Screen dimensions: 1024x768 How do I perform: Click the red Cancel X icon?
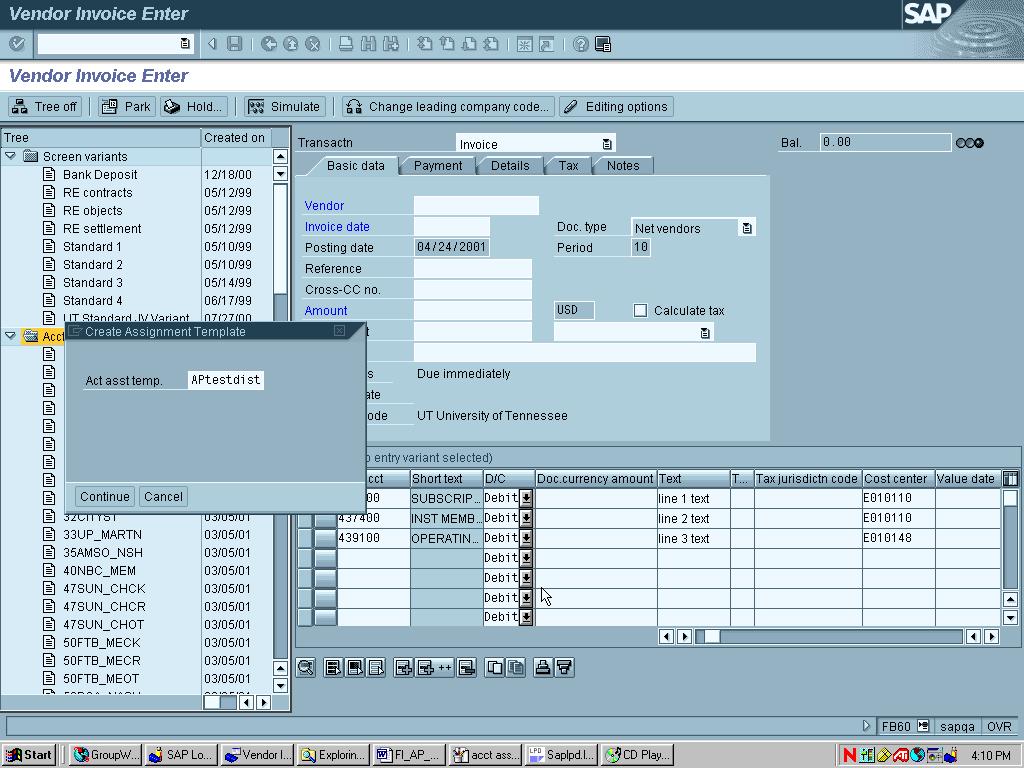(x=313, y=44)
